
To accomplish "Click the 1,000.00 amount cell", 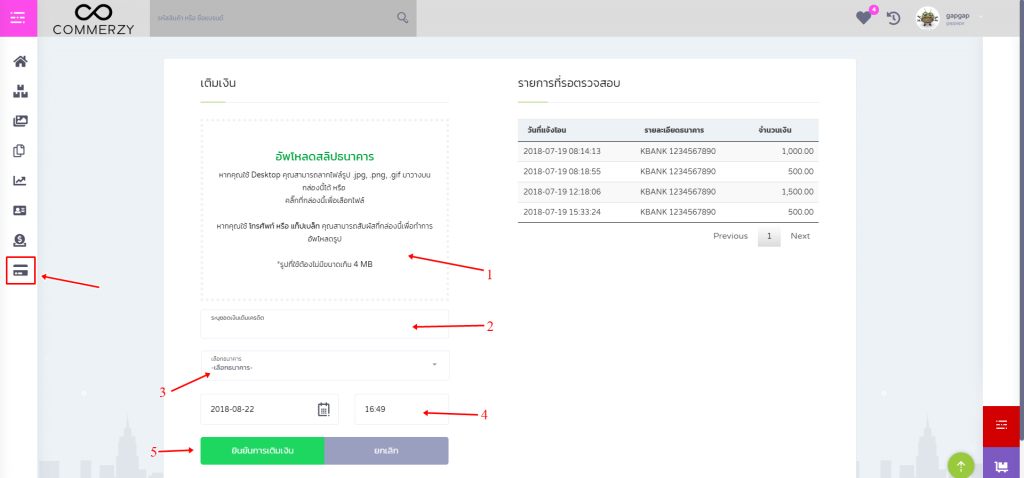I will coord(795,151).
